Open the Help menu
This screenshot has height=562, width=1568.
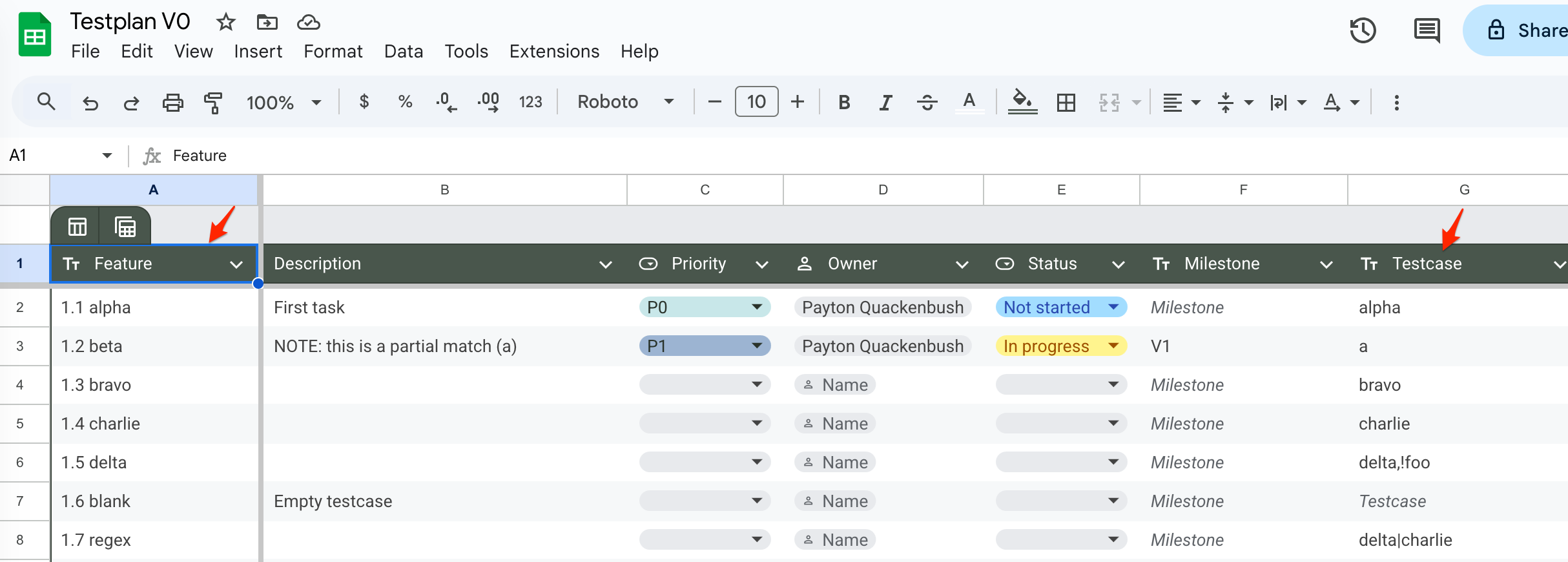tap(639, 52)
